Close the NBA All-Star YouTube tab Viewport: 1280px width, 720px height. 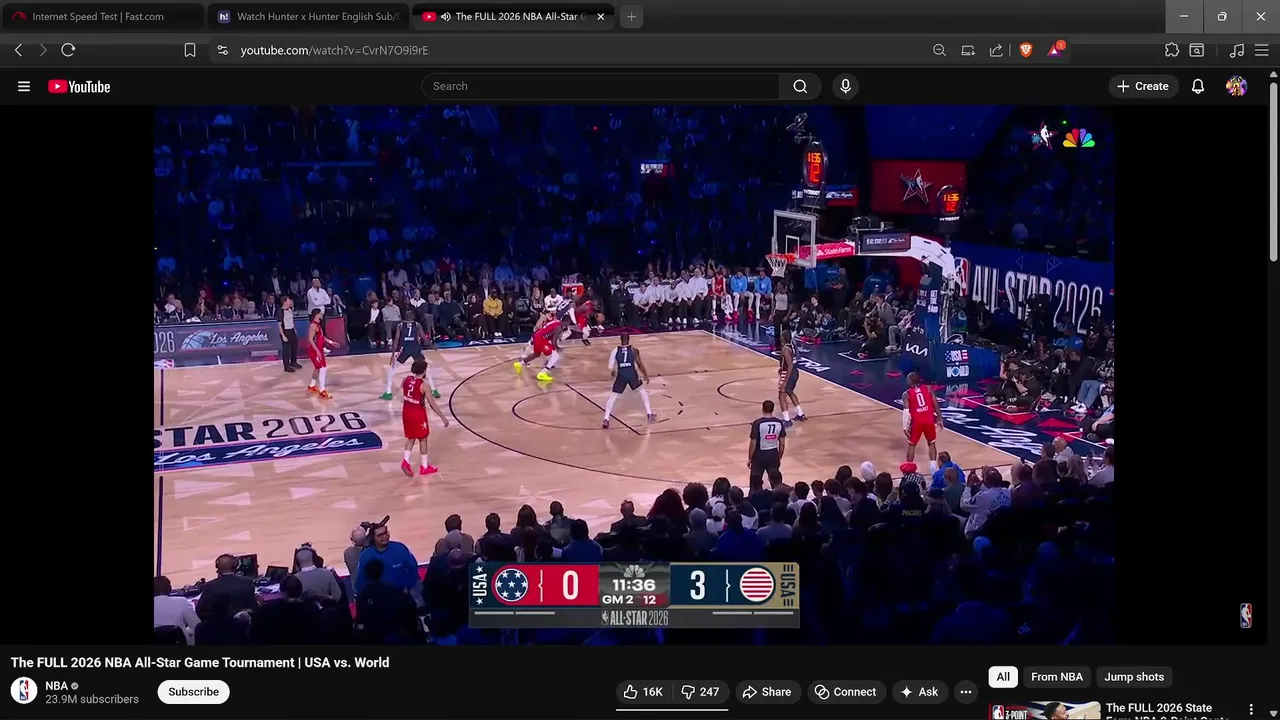tap(601, 17)
